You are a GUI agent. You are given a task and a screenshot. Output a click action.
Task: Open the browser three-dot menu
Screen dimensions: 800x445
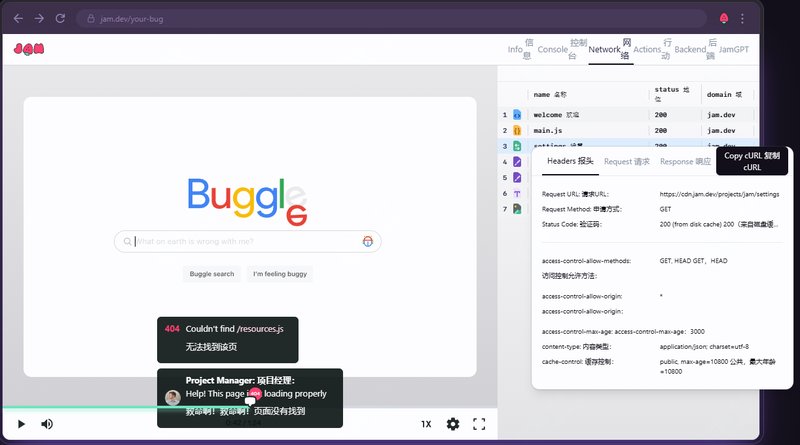tap(742, 18)
